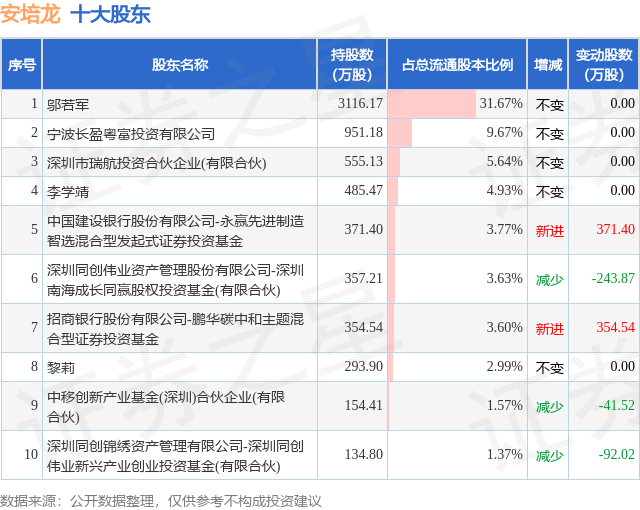Click percentage 1.37%

pyautogui.click(x=504, y=454)
